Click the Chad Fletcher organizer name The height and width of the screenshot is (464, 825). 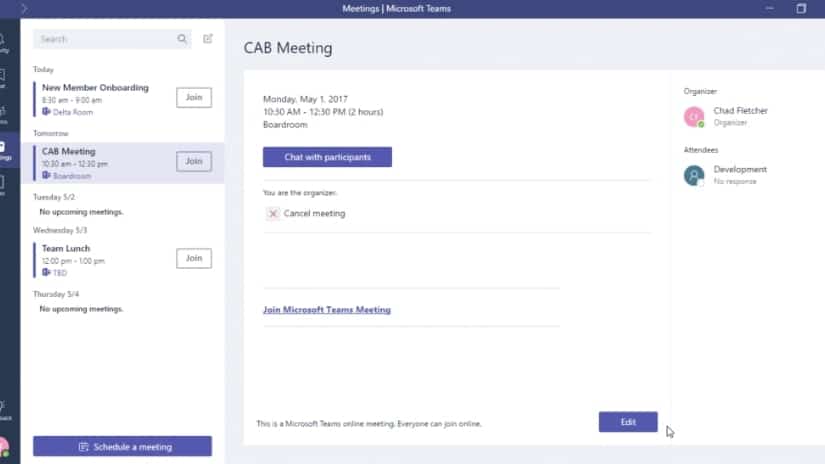pyautogui.click(x=740, y=111)
